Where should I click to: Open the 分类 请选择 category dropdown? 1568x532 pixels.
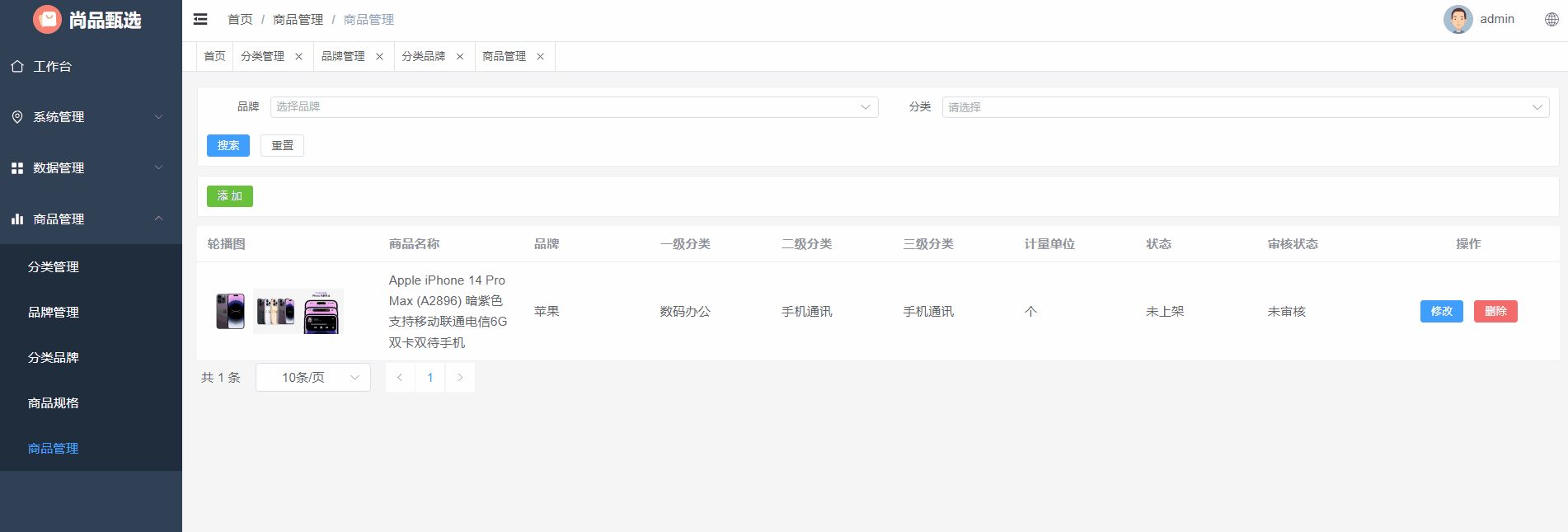[1245, 107]
